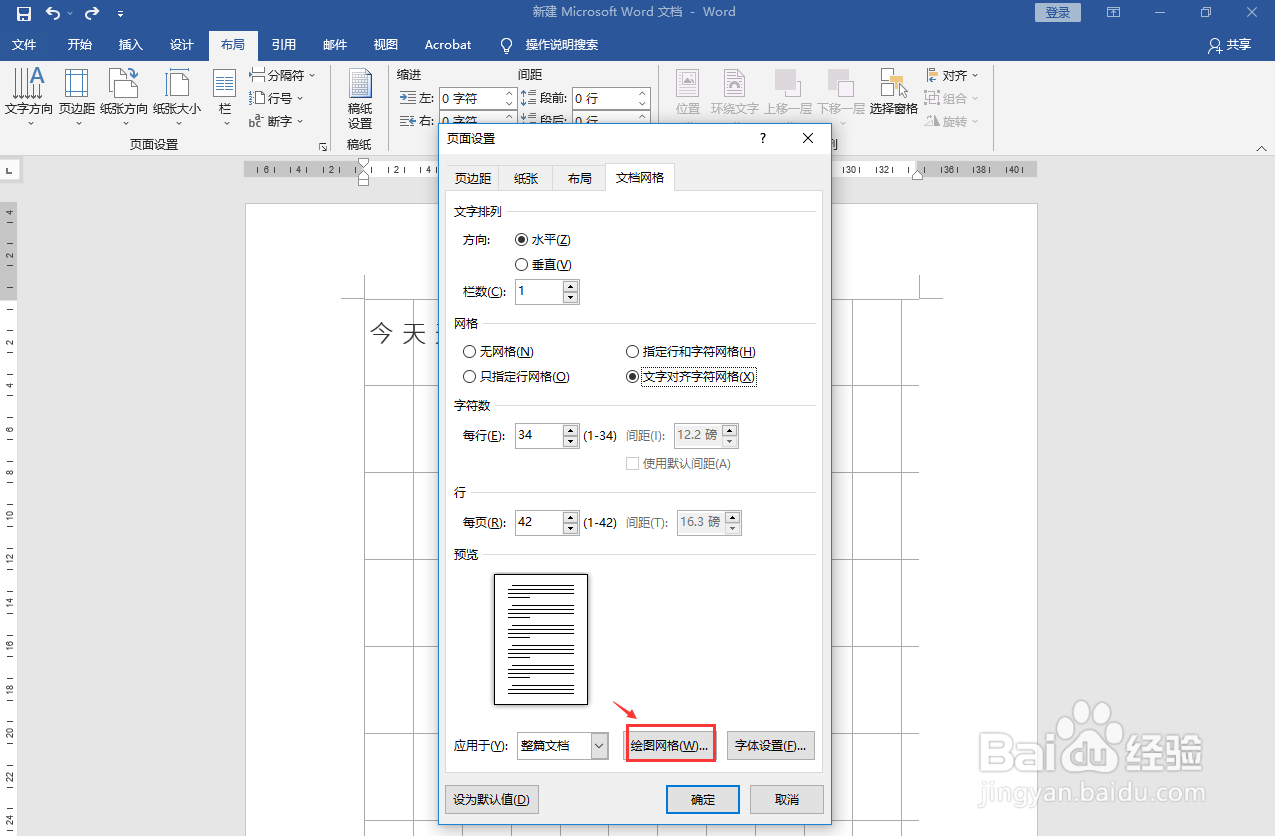The width and height of the screenshot is (1275, 836).
Task: Click the 设为默认值(D) button
Action: (x=491, y=799)
